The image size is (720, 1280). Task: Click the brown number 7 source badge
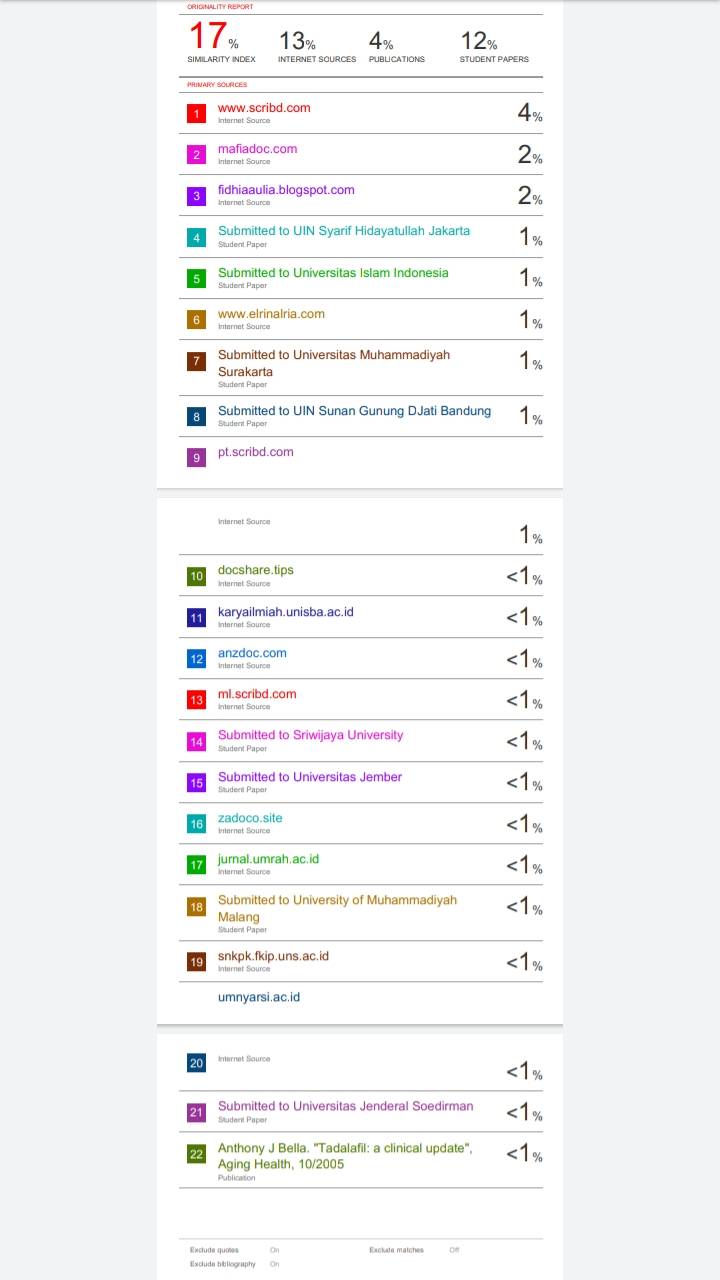[197, 361]
